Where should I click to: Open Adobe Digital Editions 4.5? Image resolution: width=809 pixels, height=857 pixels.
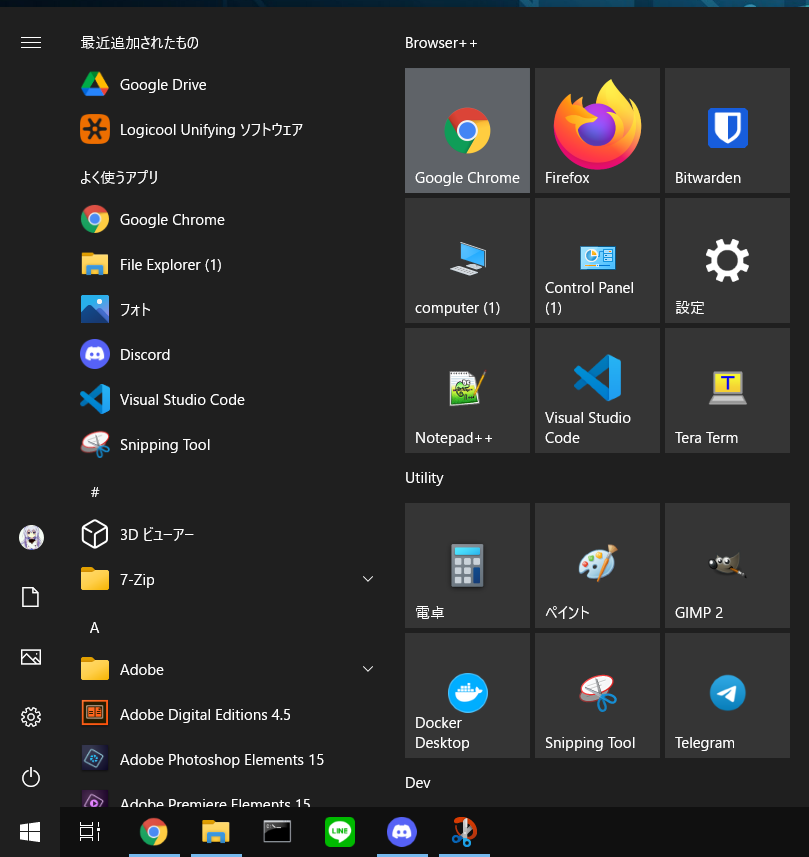pos(227,714)
